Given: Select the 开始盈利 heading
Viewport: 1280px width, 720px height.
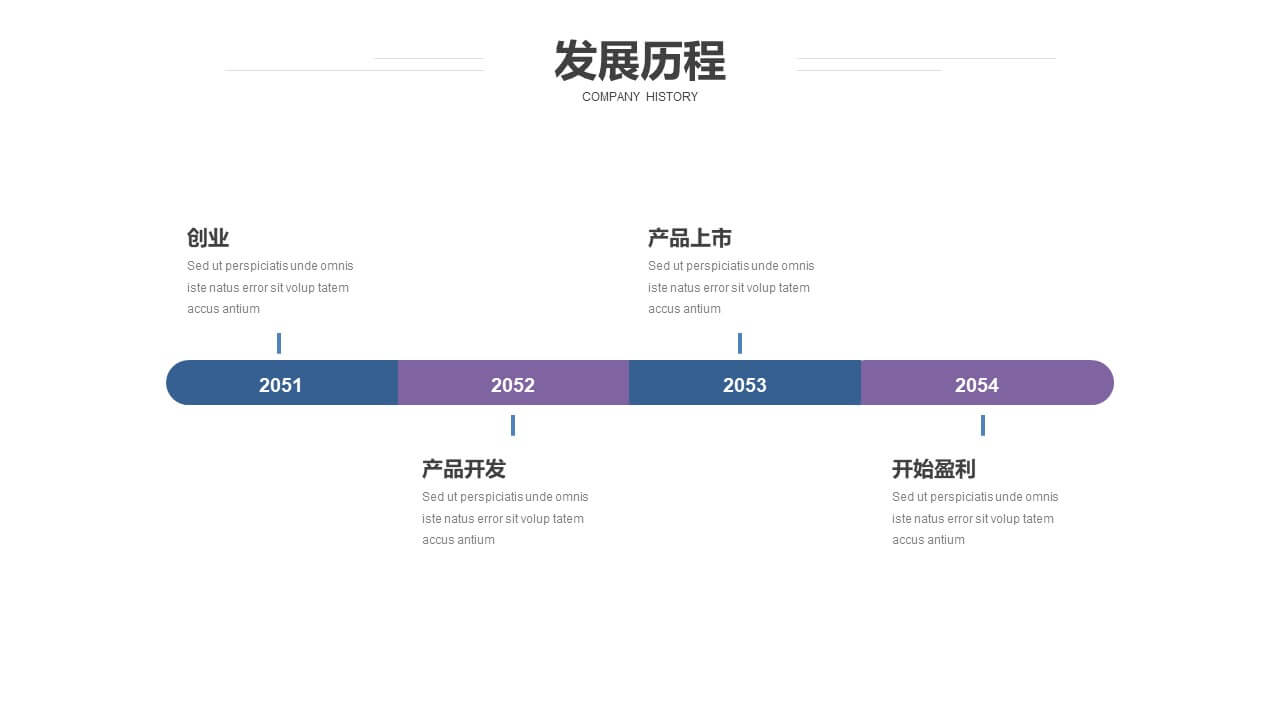Looking at the screenshot, I should [934, 469].
